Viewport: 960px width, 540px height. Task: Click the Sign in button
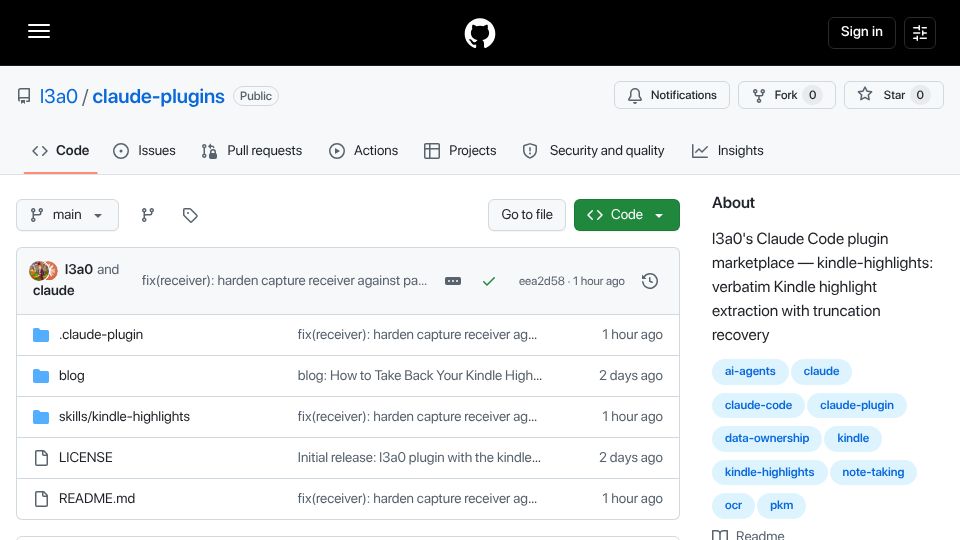pos(861,32)
